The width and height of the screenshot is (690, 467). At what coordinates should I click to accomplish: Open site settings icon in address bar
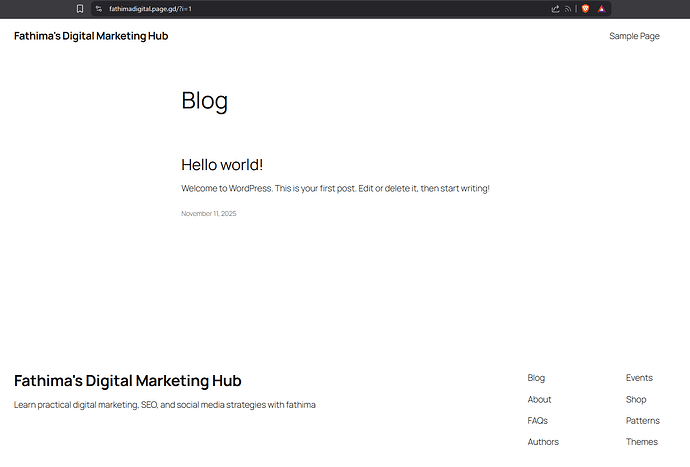click(98, 8)
